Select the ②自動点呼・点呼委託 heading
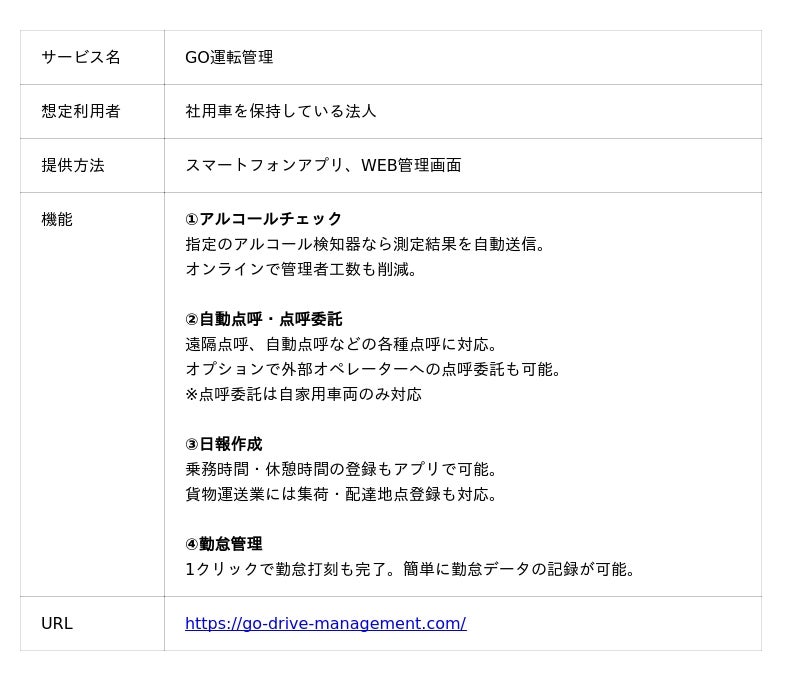This screenshot has width=800, height=681. click(264, 320)
